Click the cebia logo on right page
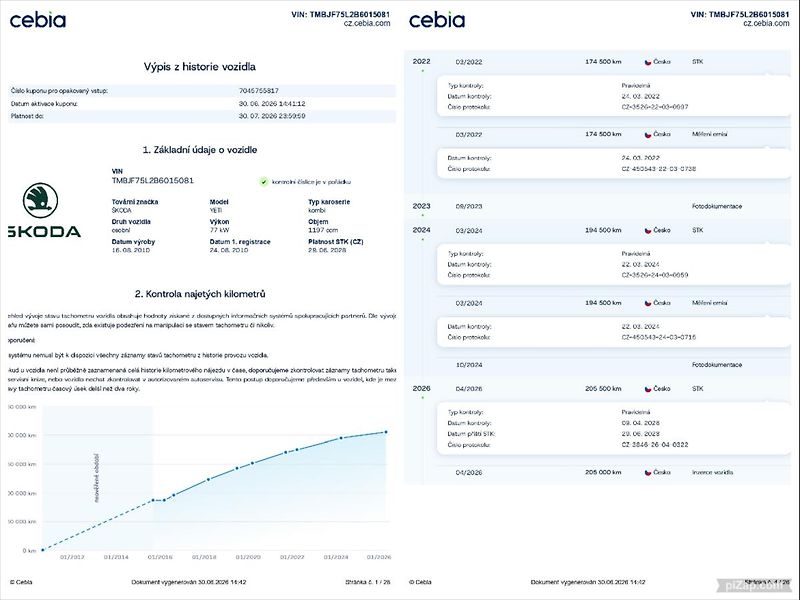Screen dimensions: 800x600 (437, 20)
